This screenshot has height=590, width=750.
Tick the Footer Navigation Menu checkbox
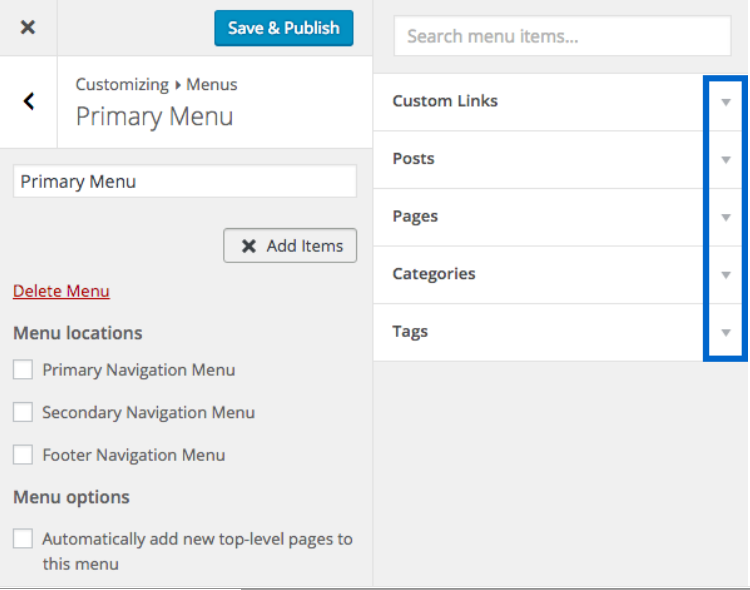tap(23, 455)
